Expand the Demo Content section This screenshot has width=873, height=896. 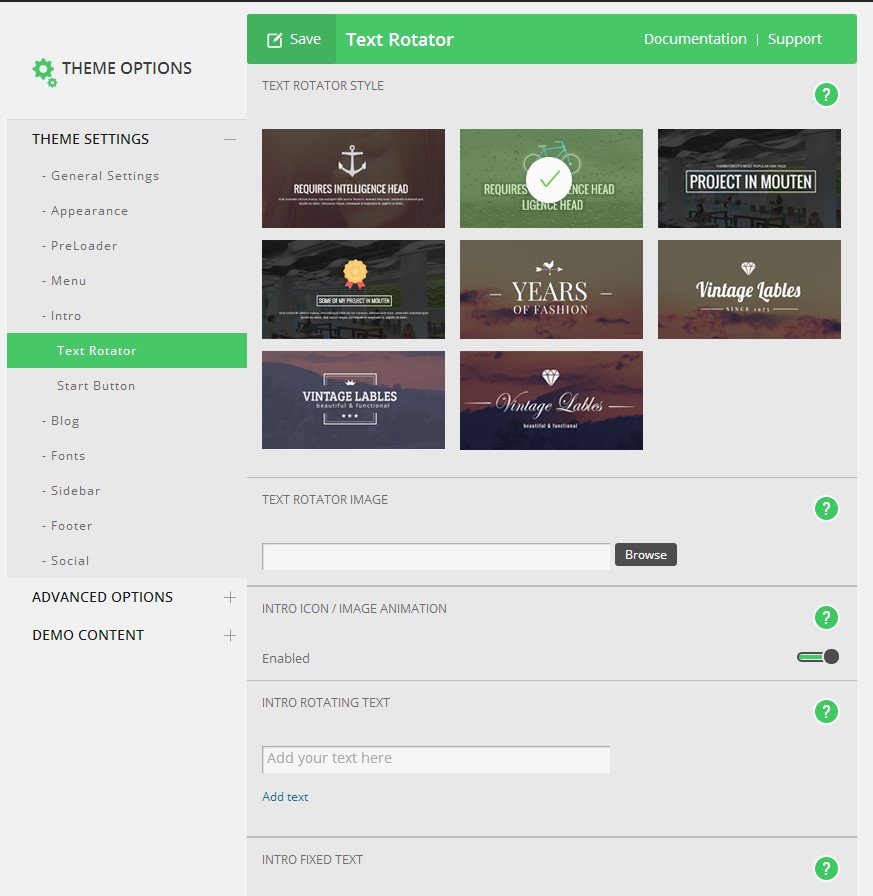click(230, 635)
